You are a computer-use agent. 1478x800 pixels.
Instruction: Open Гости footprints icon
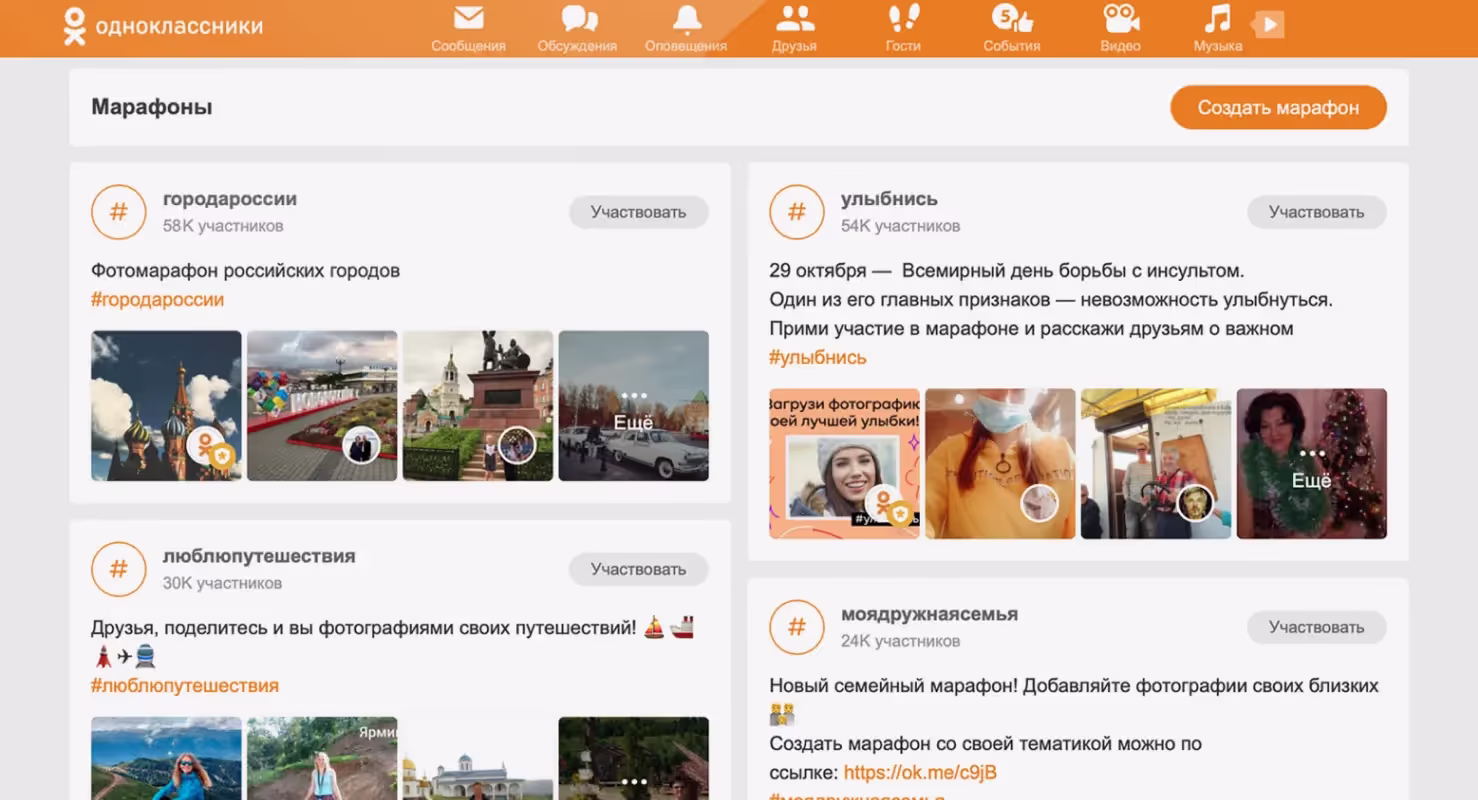pyautogui.click(x=903, y=20)
